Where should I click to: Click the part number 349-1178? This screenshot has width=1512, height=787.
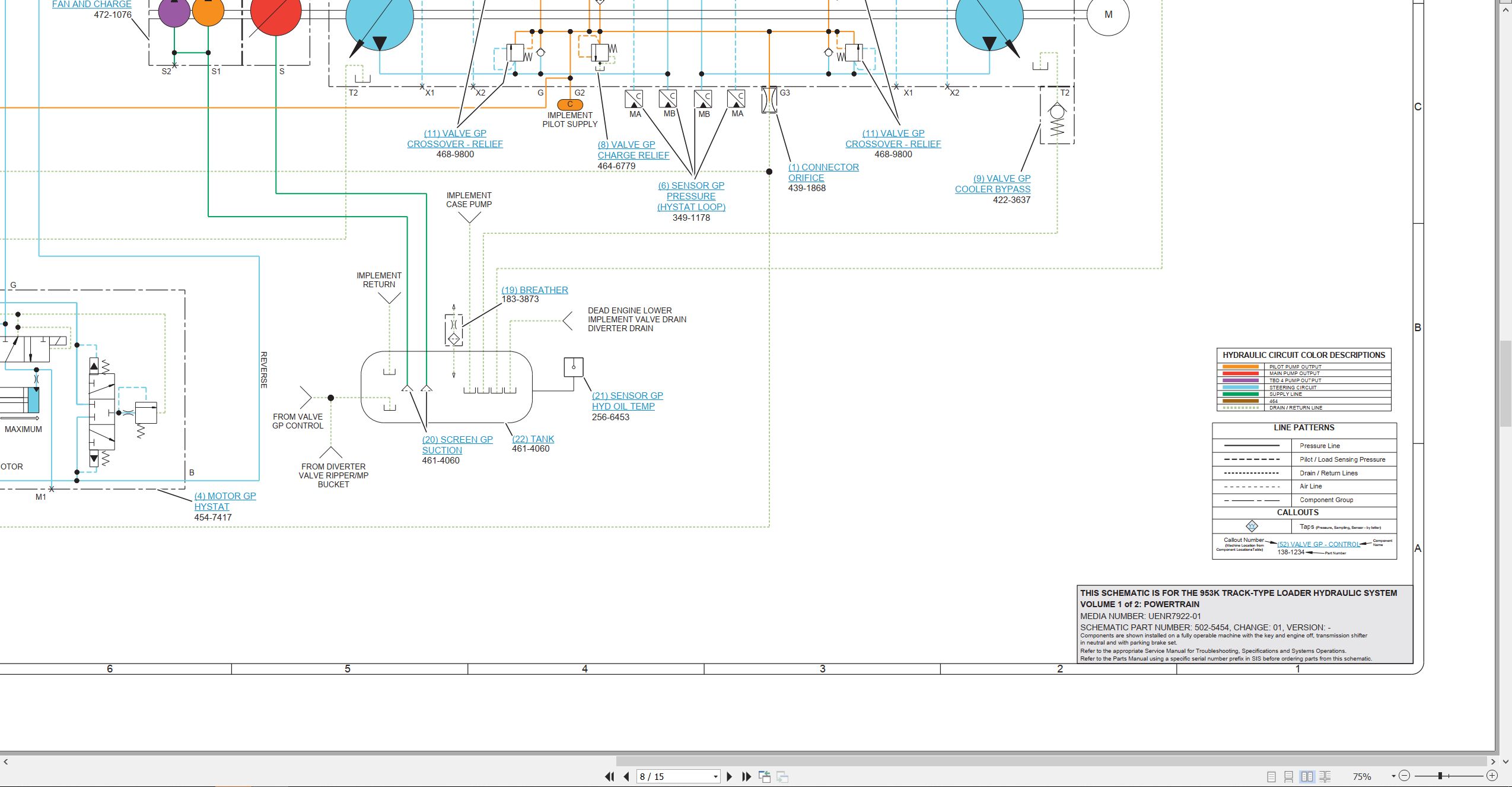[691, 218]
